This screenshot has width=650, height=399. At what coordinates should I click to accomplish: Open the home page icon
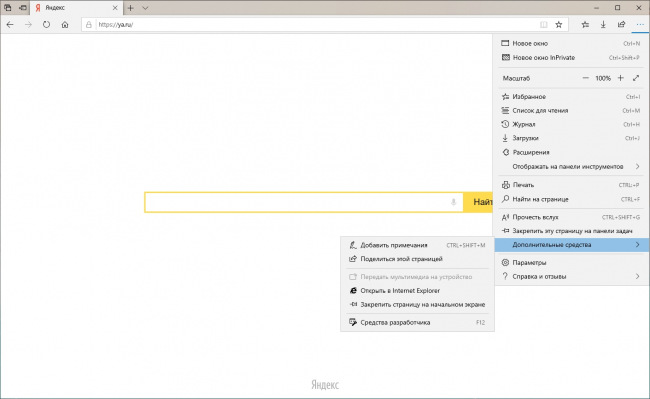pyautogui.click(x=65, y=25)
